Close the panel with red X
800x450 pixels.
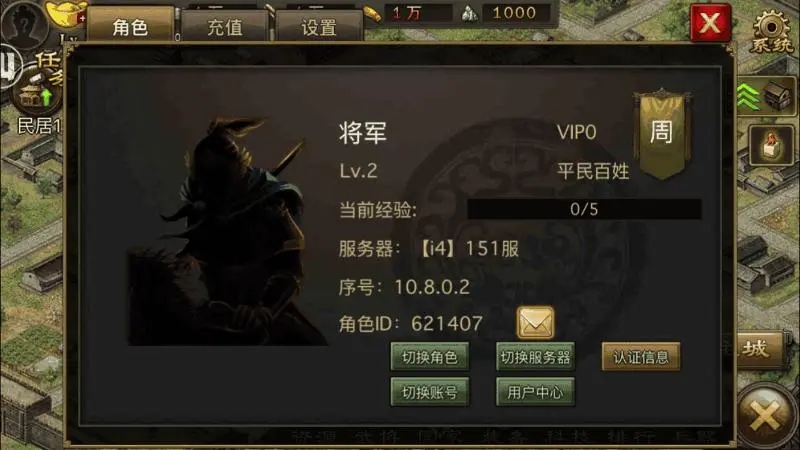tap(710, 23)
